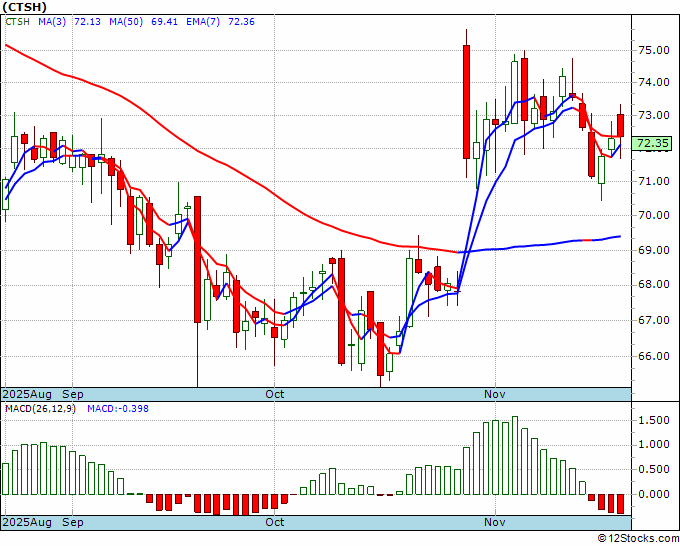Click 2025Aug on the MACD panel date axis
The image size is (680, 546).
27,522
